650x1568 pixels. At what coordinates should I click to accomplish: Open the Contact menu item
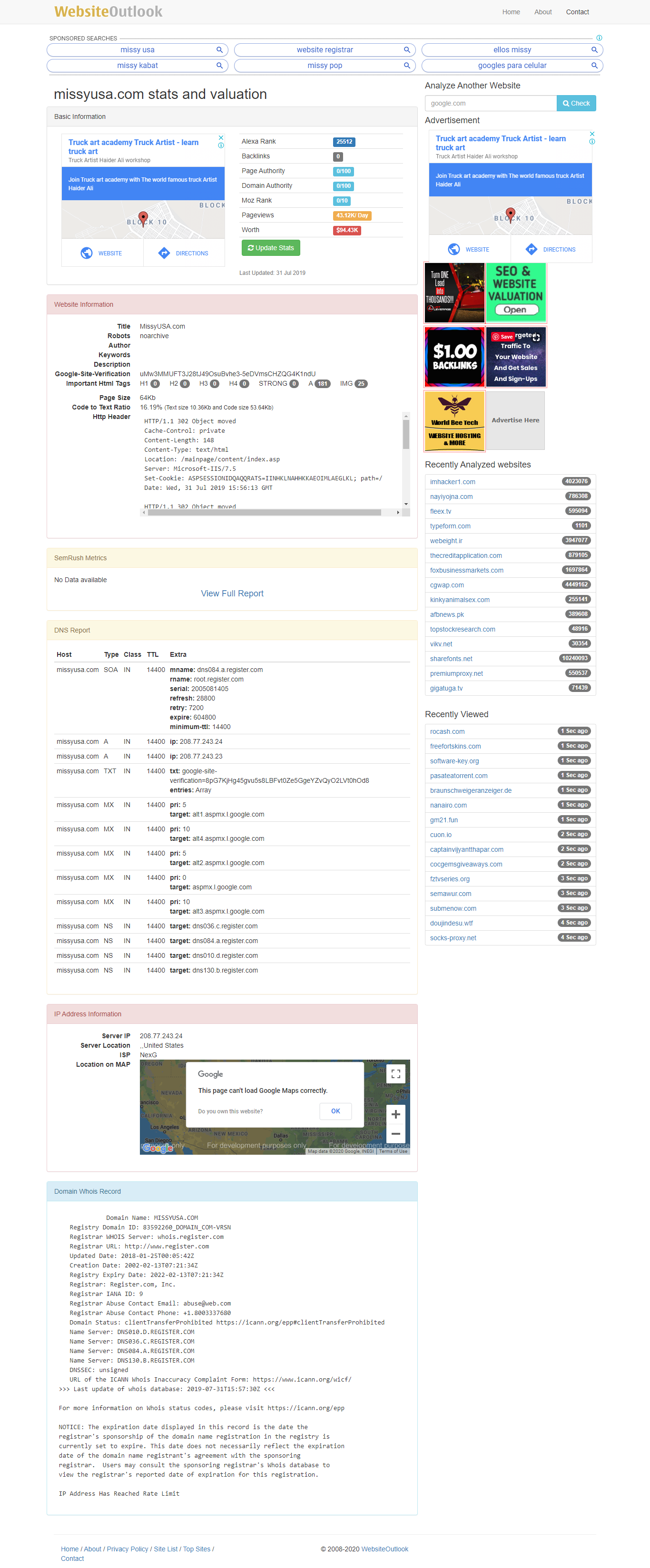(x=578, y=11)
